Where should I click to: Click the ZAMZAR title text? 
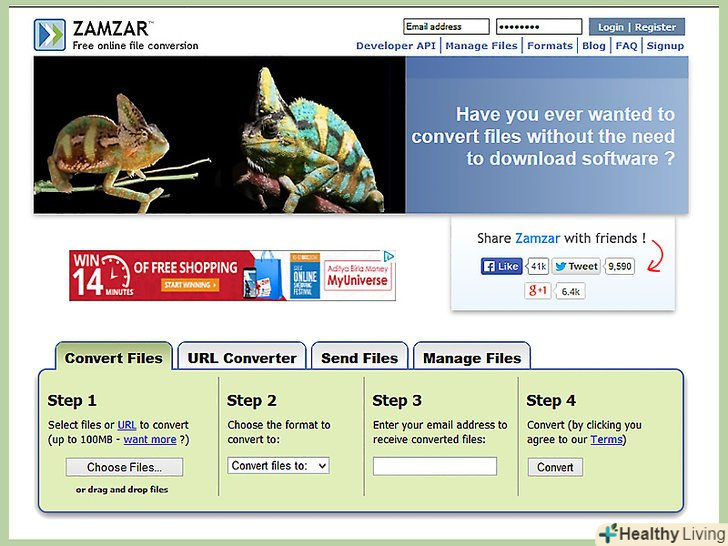click(110, 29)
